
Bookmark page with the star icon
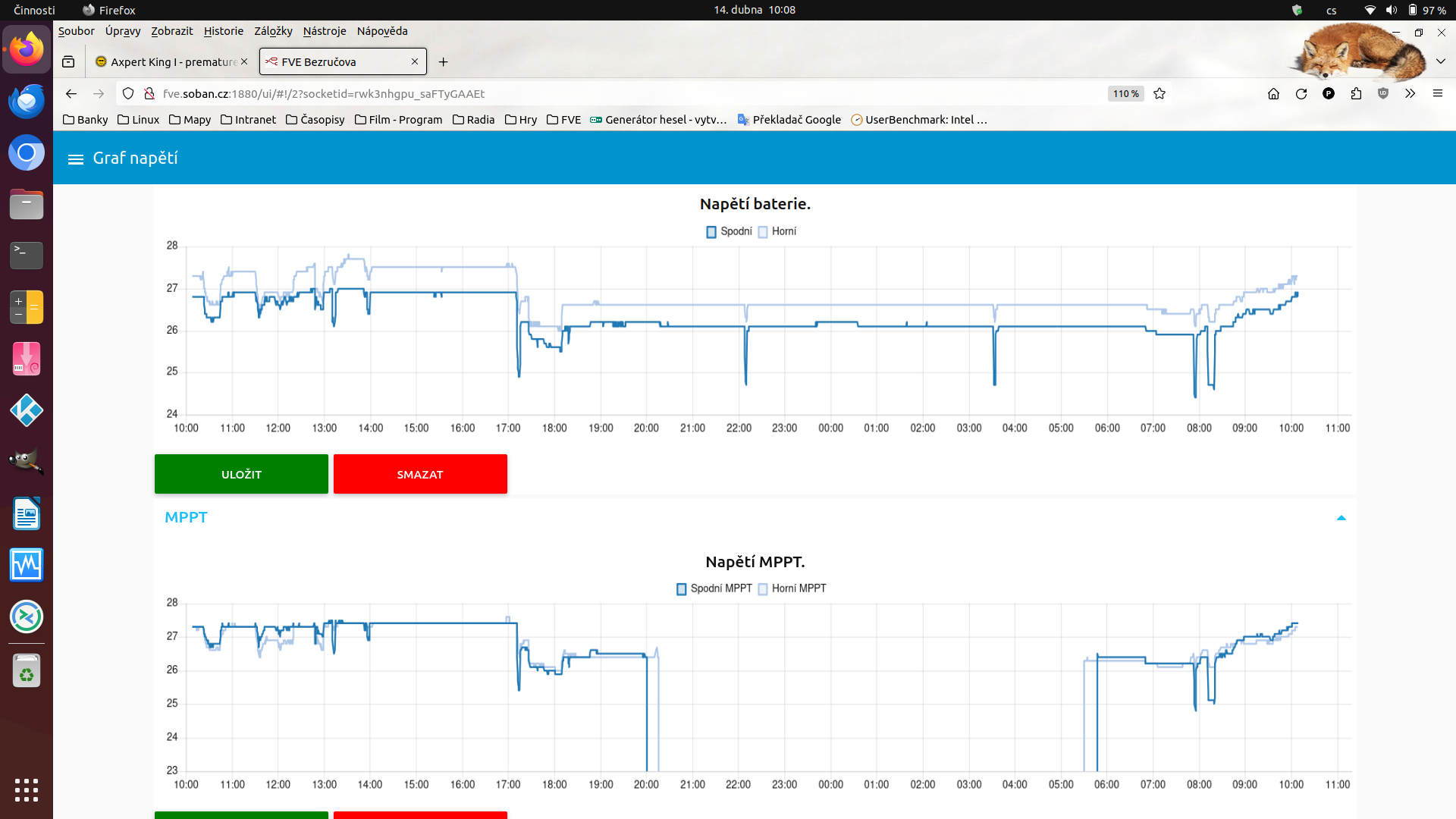click(1159, 94)
